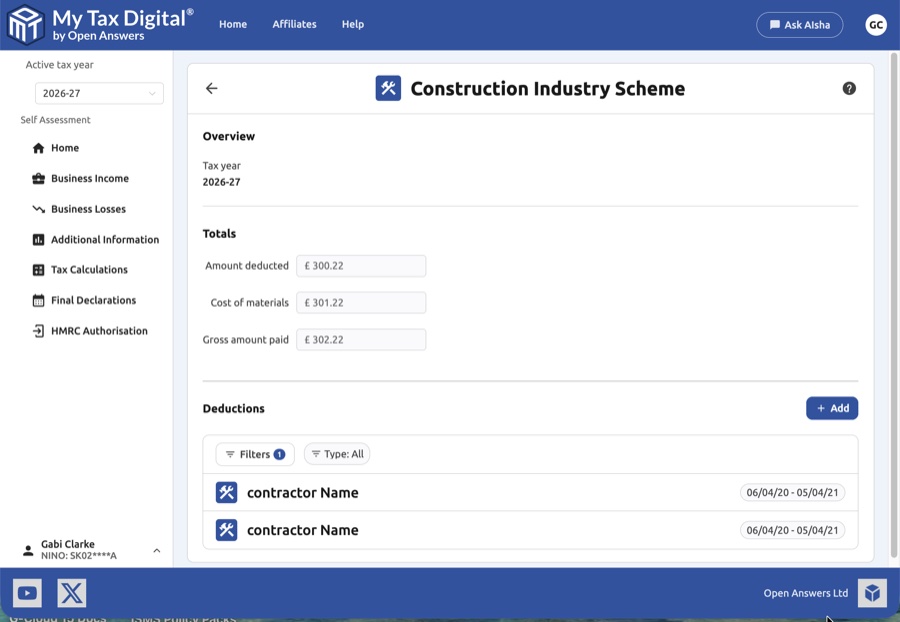Viewport: 900px width, 622px height.
Task: Click the Ask Aisha button
Action: pyautogui.click(x=800, y=25)
